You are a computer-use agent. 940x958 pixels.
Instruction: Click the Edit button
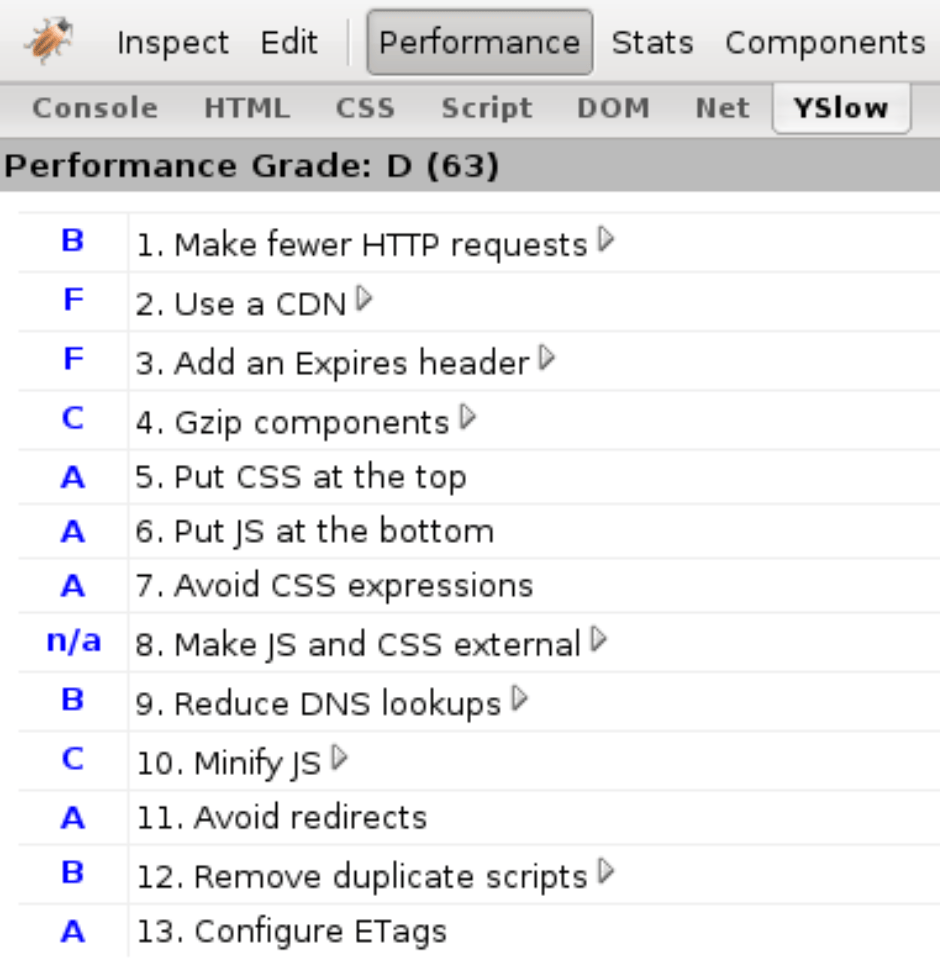click(289, 43)
